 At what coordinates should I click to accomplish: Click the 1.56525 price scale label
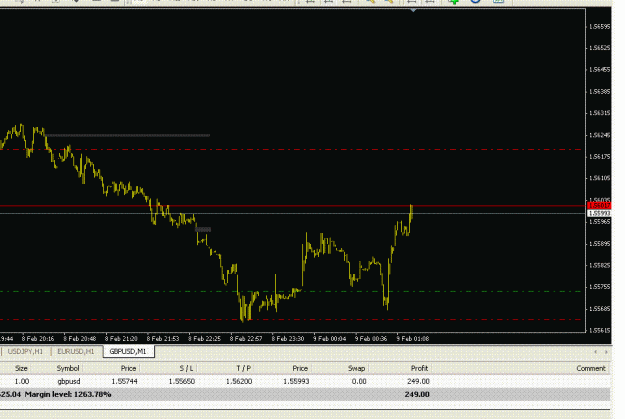point(600,48)
